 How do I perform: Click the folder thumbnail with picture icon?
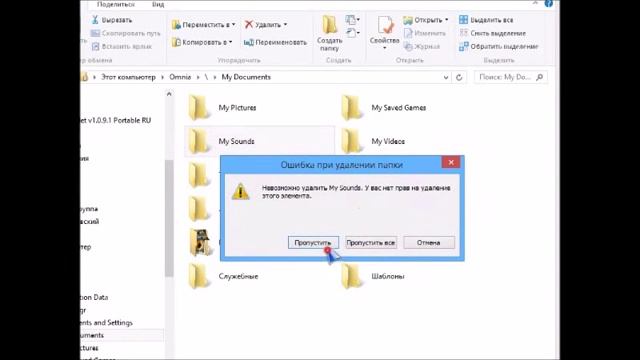200,242
